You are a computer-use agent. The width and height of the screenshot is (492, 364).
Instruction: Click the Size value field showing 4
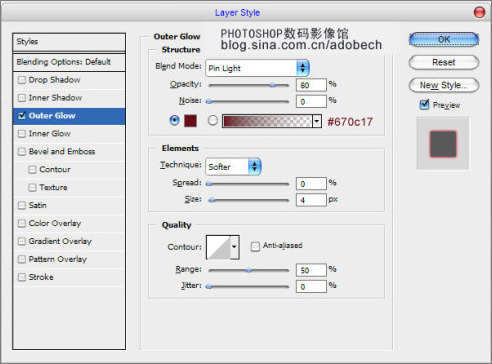[x=311, y=200]
